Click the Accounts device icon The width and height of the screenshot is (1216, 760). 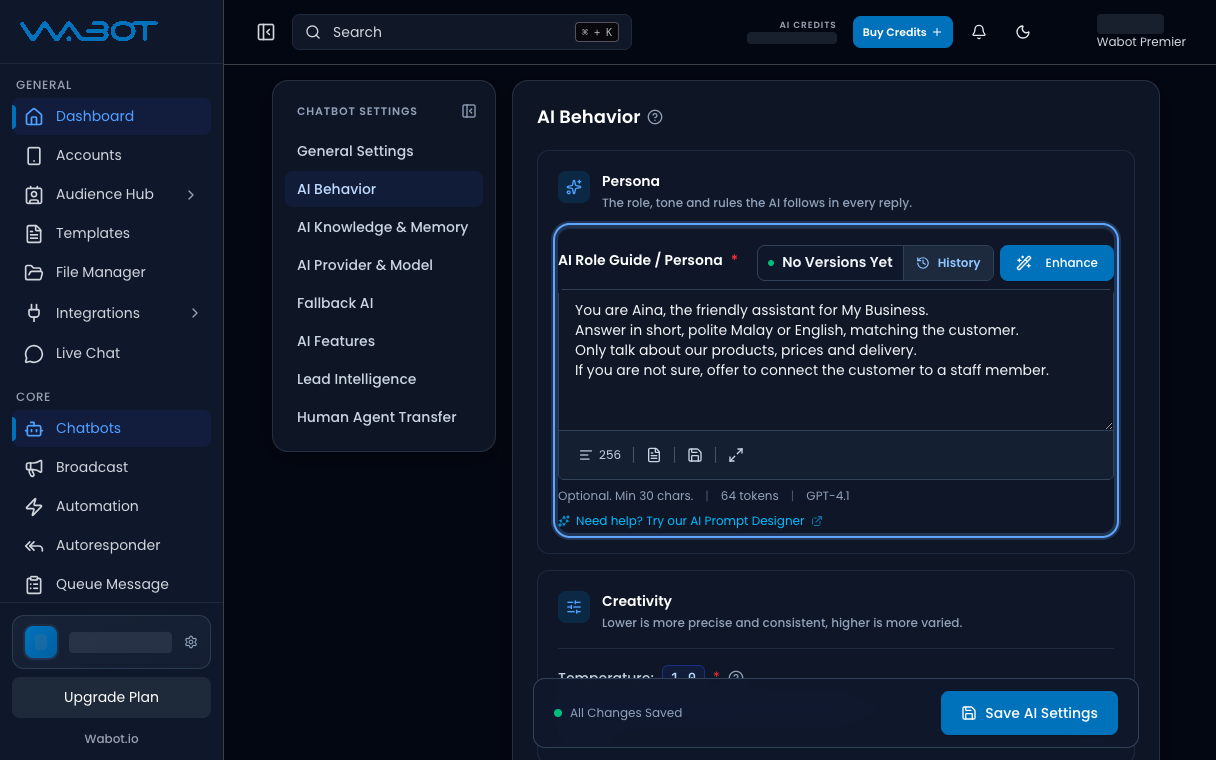34,155
